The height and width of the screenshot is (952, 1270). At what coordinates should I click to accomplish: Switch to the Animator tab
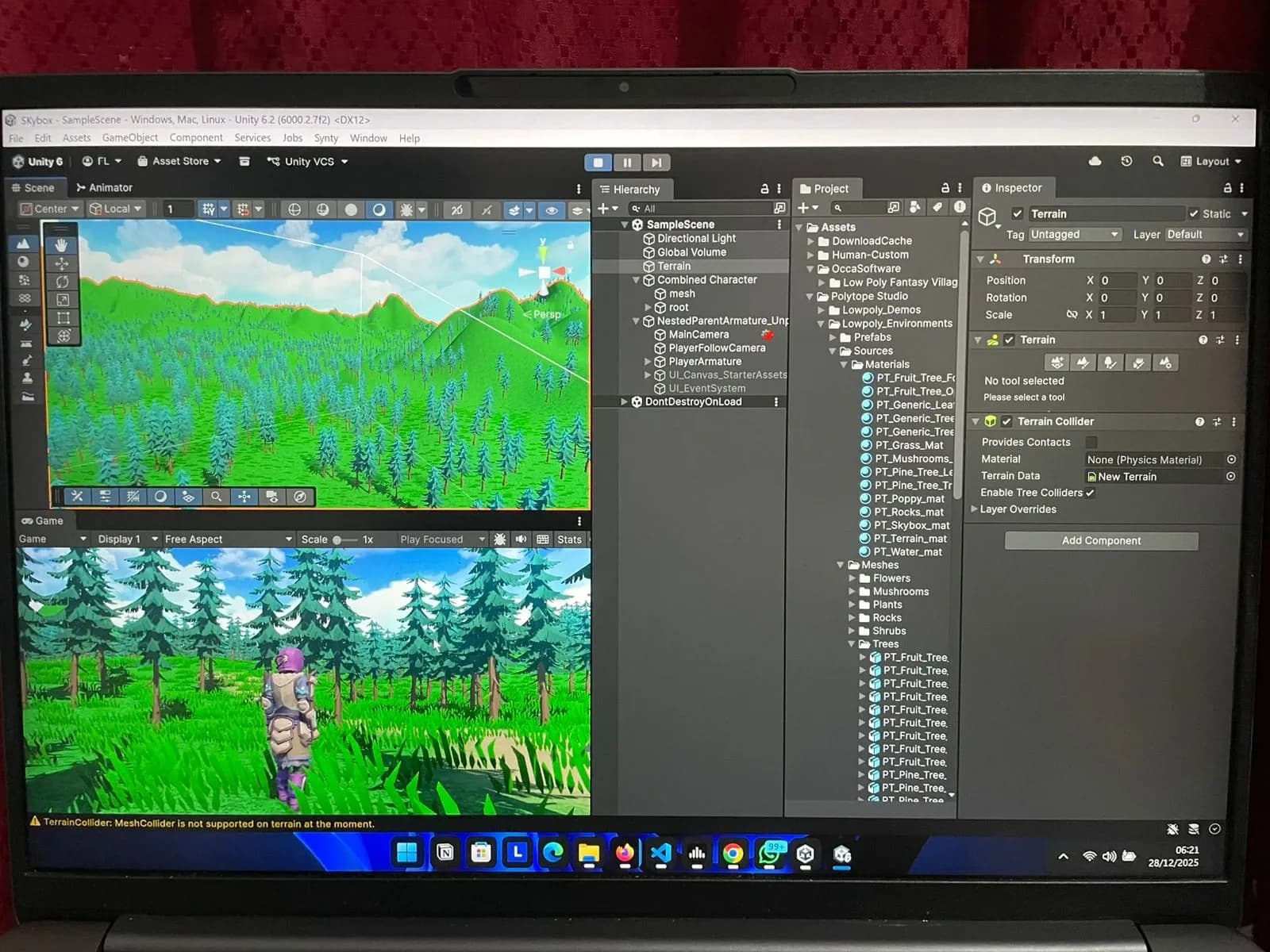coord(104,188)
